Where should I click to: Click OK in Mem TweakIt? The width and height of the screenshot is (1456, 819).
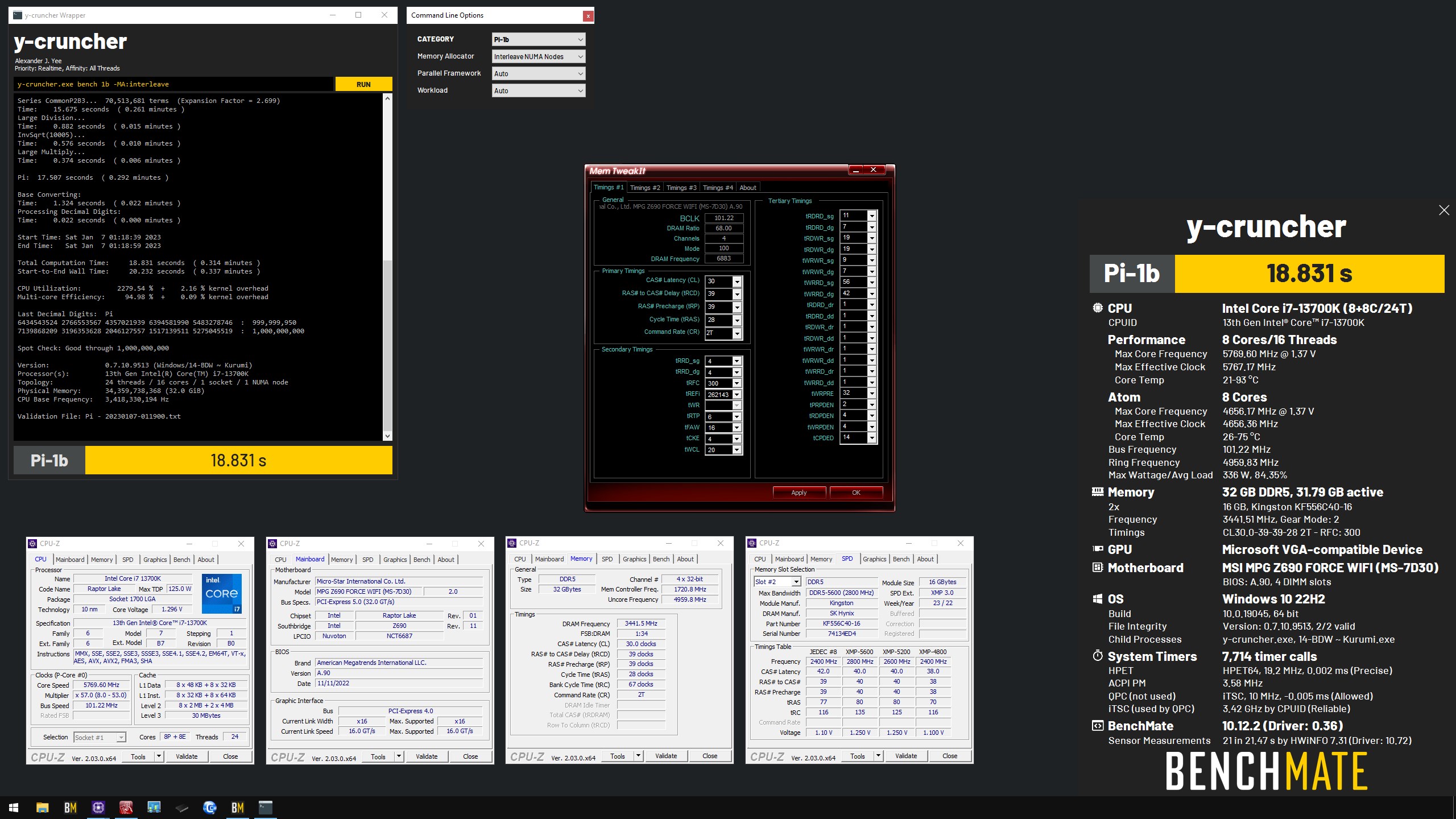(856, 493)
